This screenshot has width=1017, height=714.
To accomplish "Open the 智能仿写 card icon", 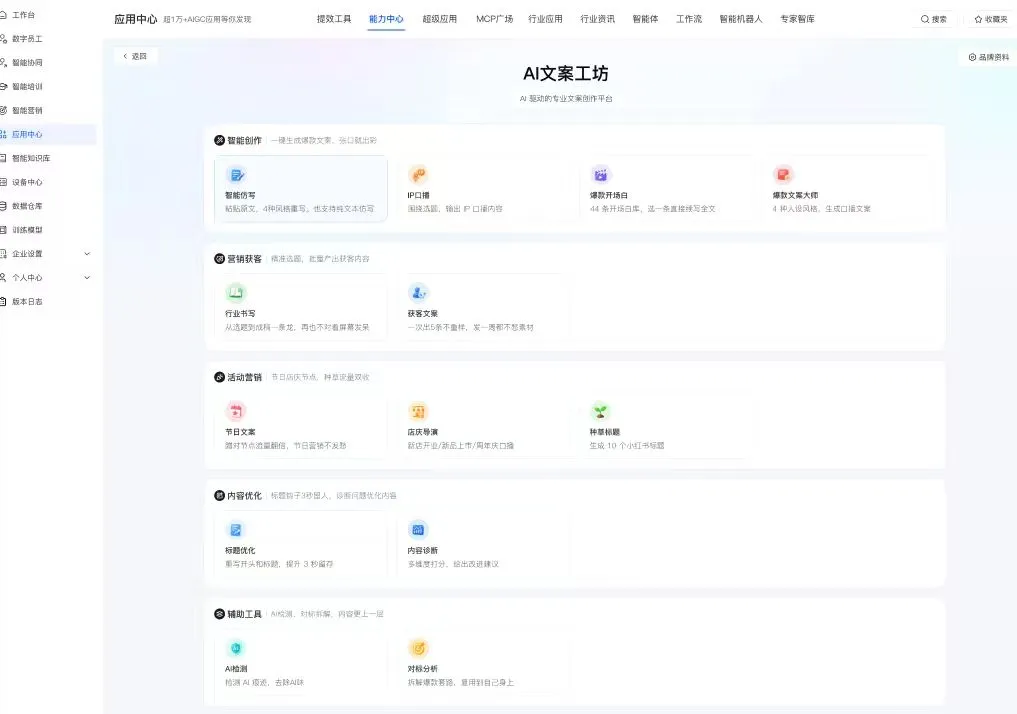I will 236,175.
